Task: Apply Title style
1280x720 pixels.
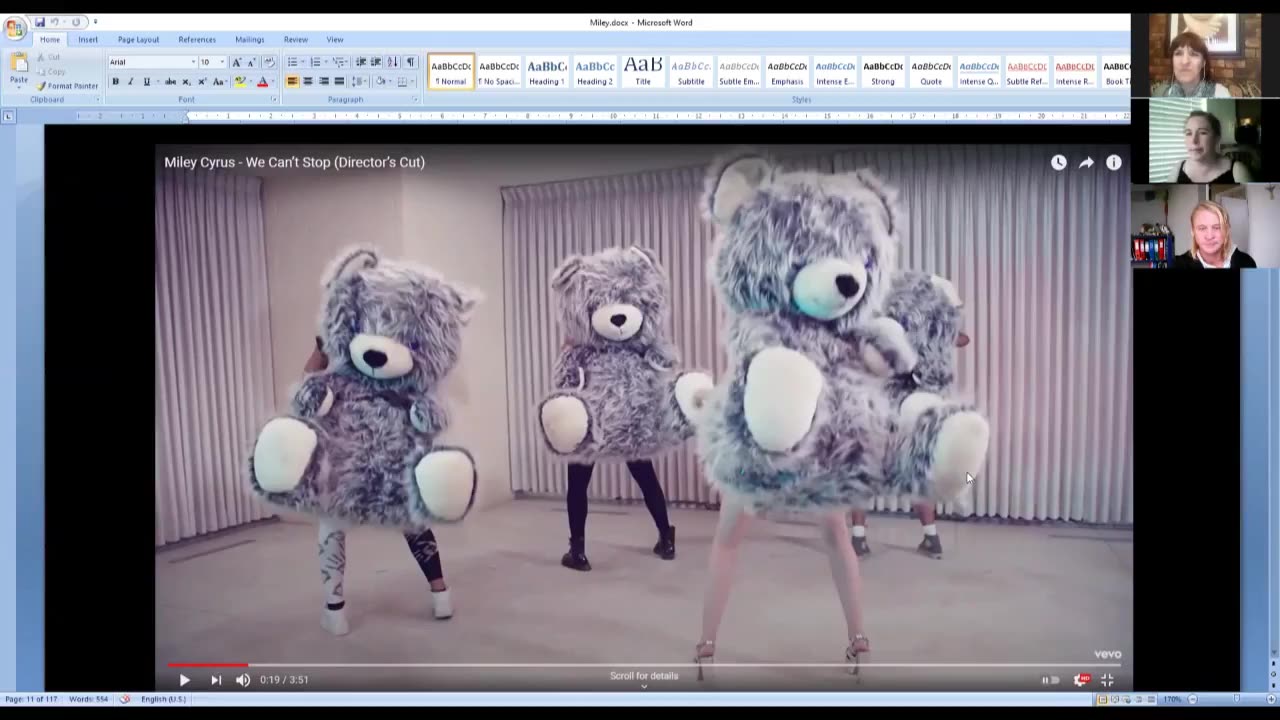Action: pos(643,72)
